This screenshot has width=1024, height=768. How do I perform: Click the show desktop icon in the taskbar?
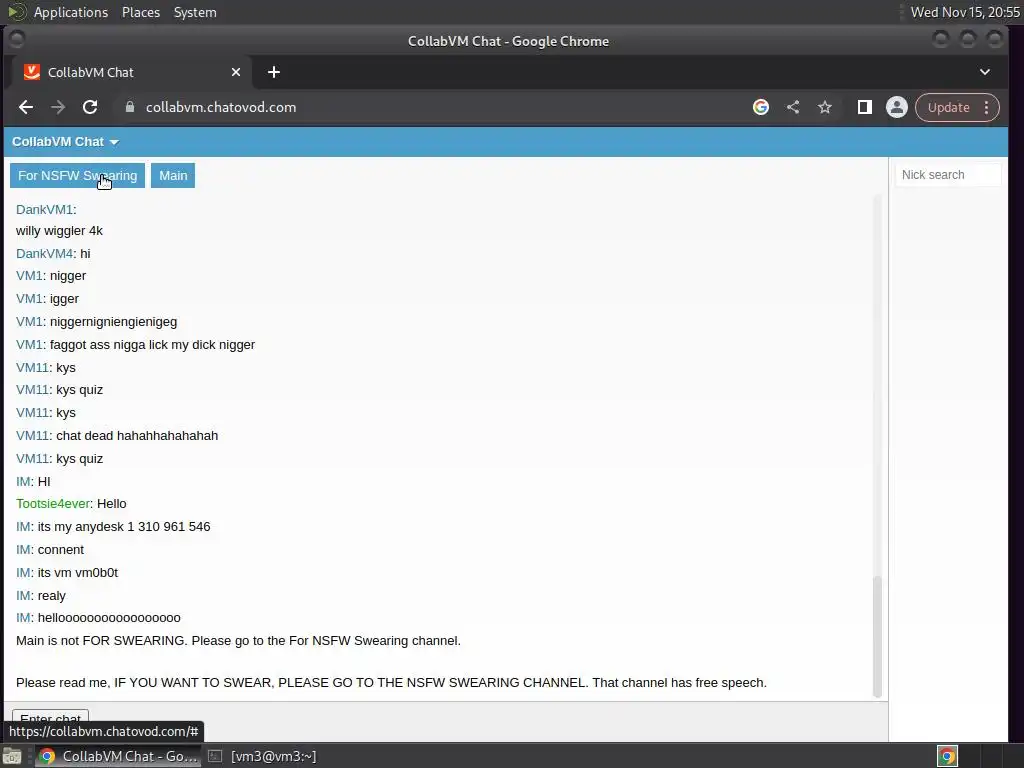12,756
